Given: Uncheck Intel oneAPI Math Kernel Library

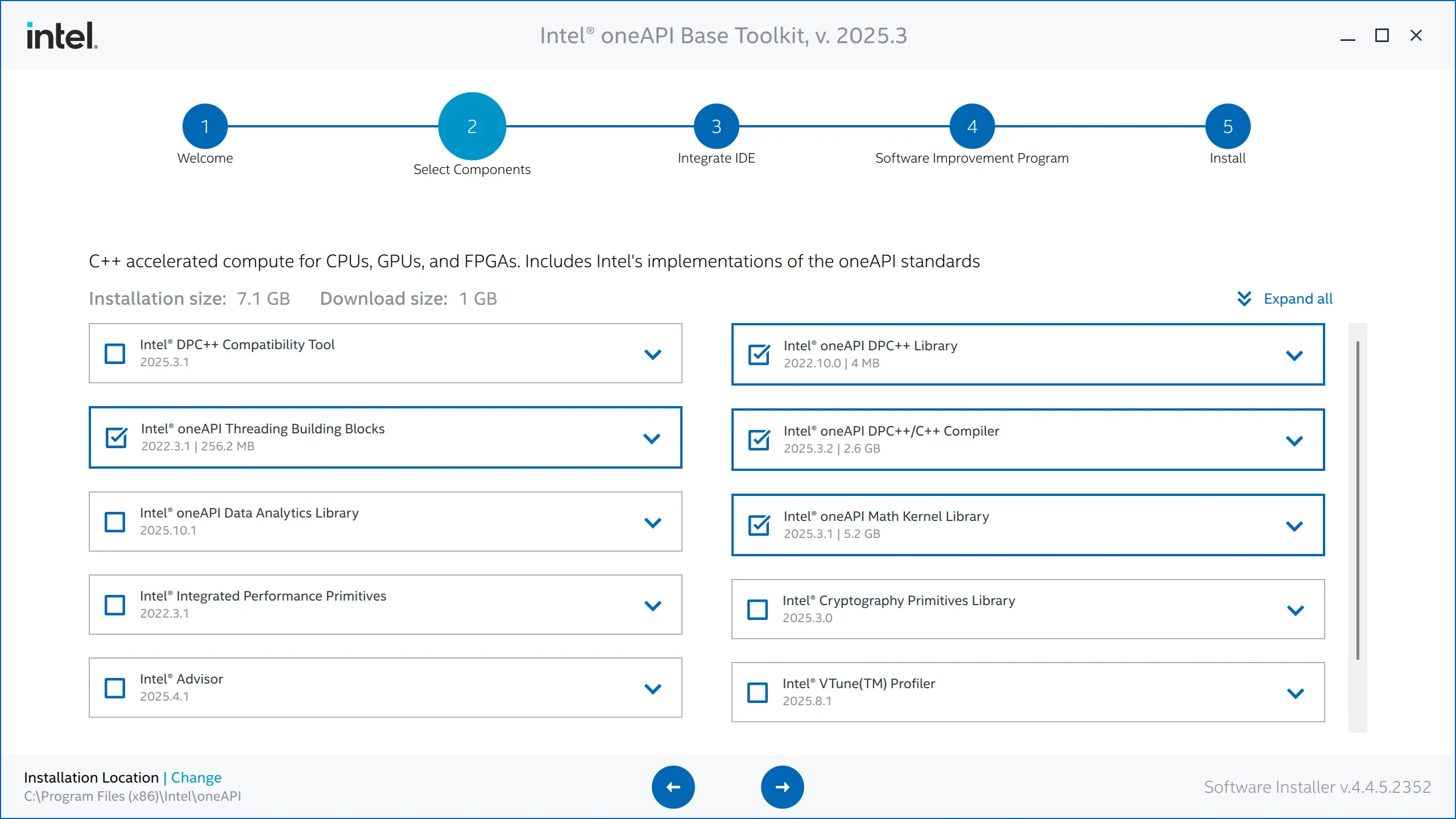Looking at the screenshot, I should (759, 526).
